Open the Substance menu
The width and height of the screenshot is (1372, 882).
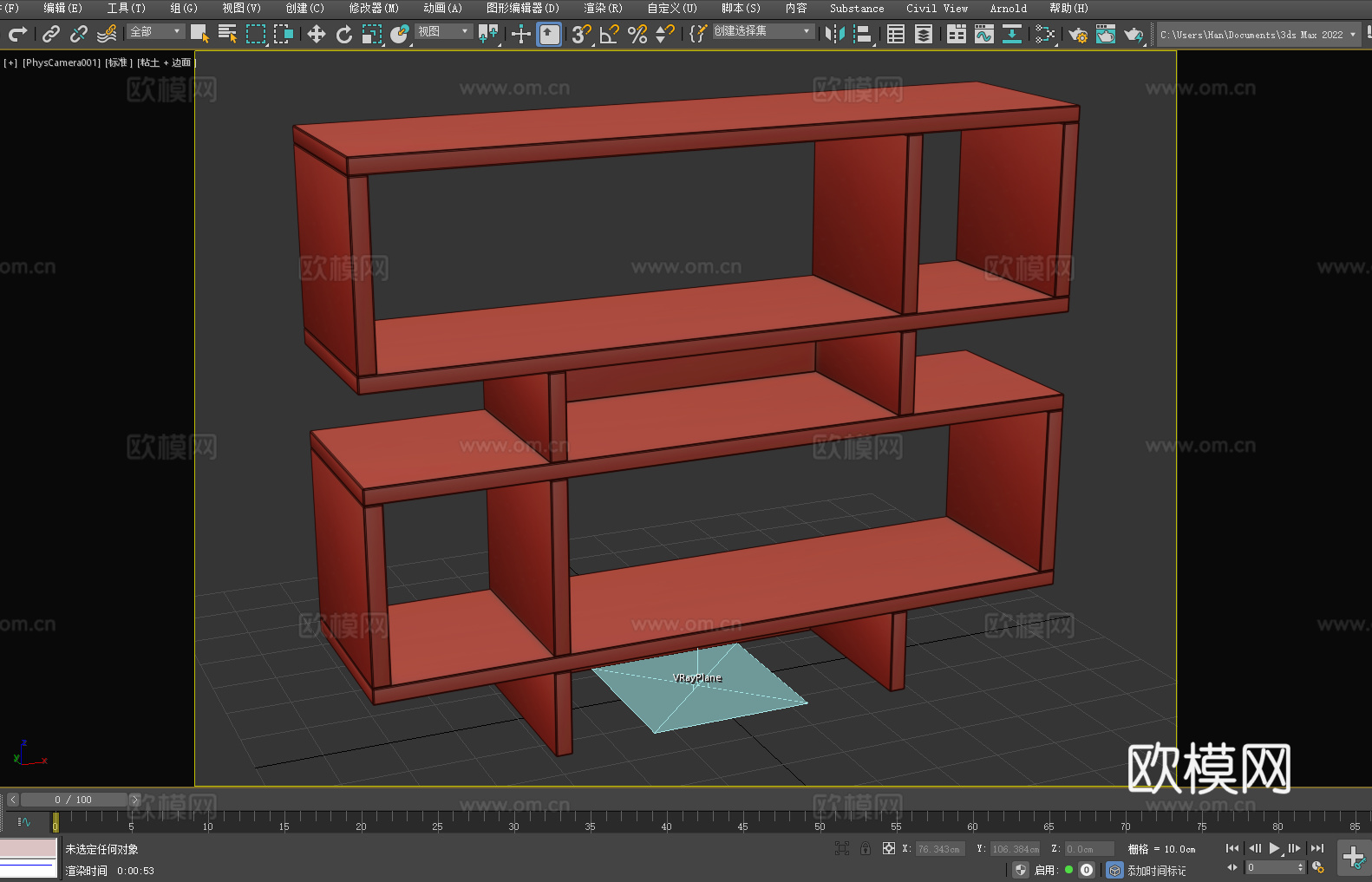pos(857,8)
